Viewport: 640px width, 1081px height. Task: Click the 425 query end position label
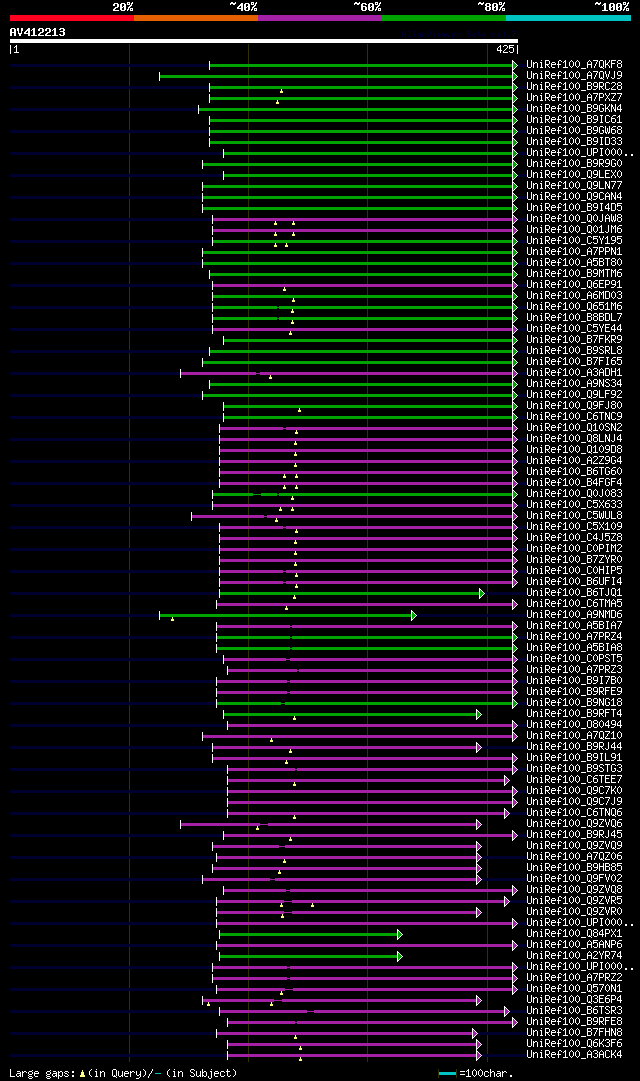[505, 50]
